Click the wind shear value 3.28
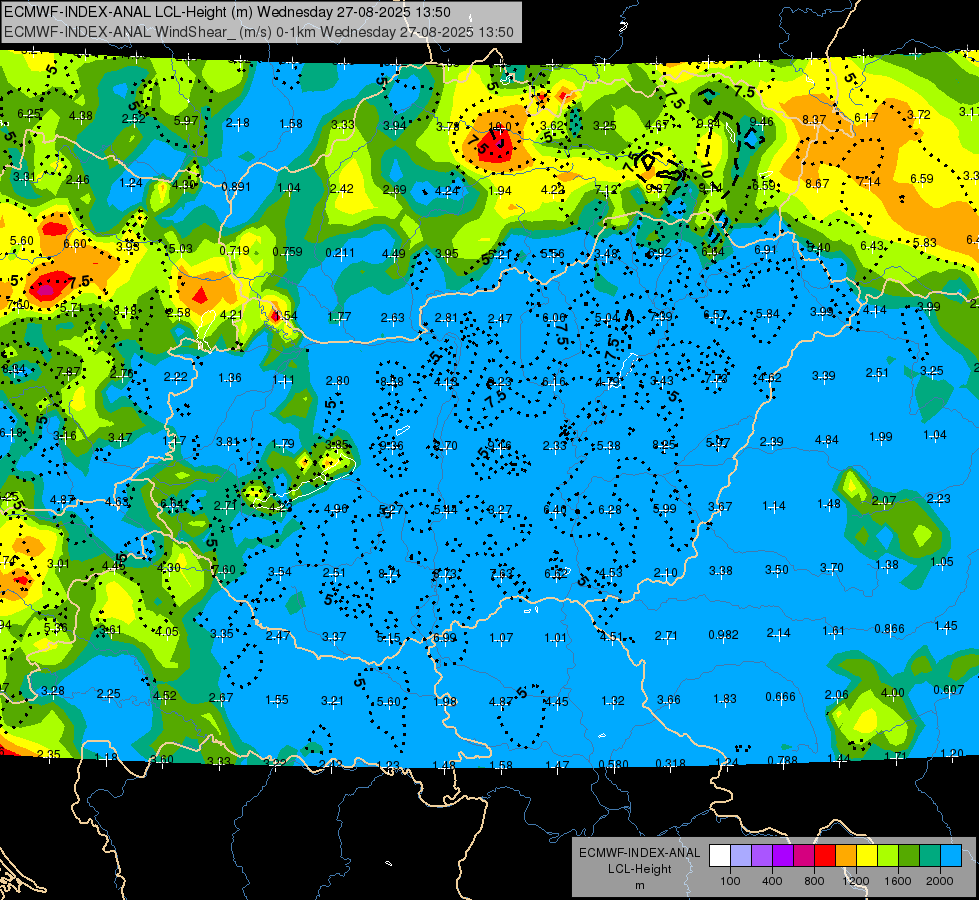The width and height of the screenshot is (979, 900). coord(53,691)
